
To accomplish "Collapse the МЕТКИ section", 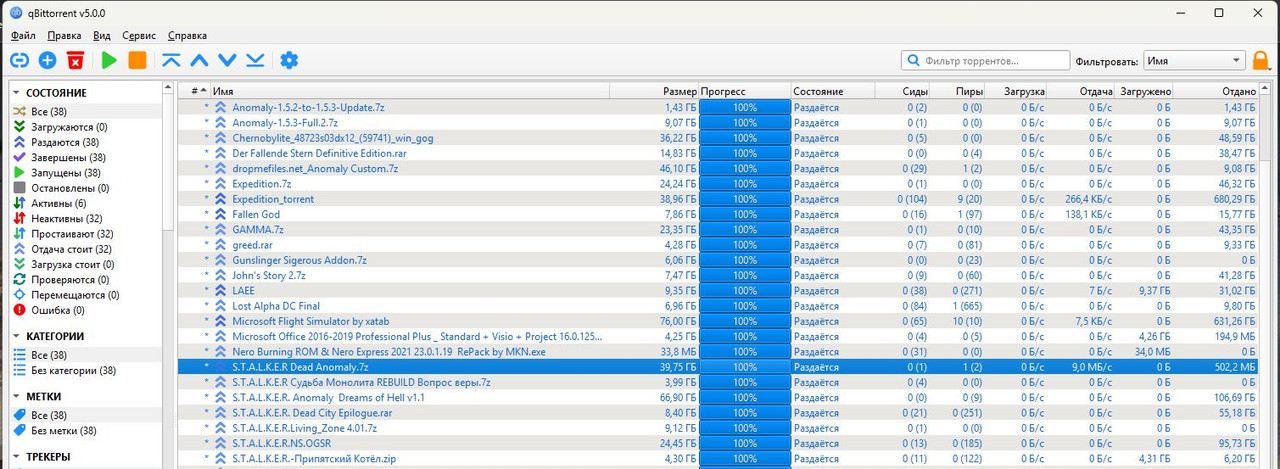I will coord(17,397).
